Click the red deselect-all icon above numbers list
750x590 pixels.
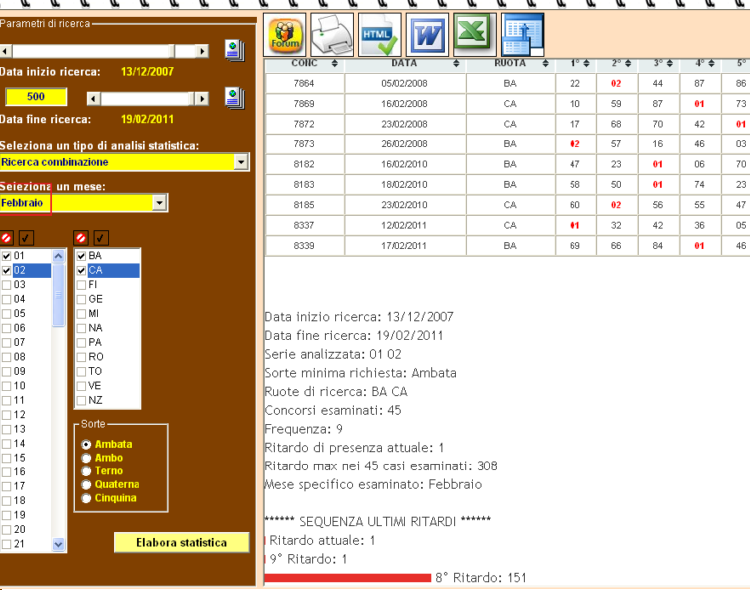[7, 238]
